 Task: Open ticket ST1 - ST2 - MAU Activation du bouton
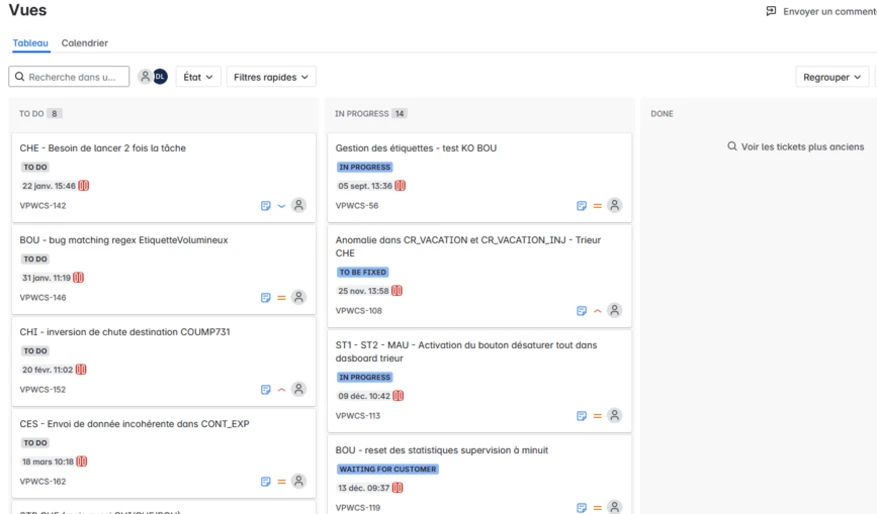pos(466,352)
